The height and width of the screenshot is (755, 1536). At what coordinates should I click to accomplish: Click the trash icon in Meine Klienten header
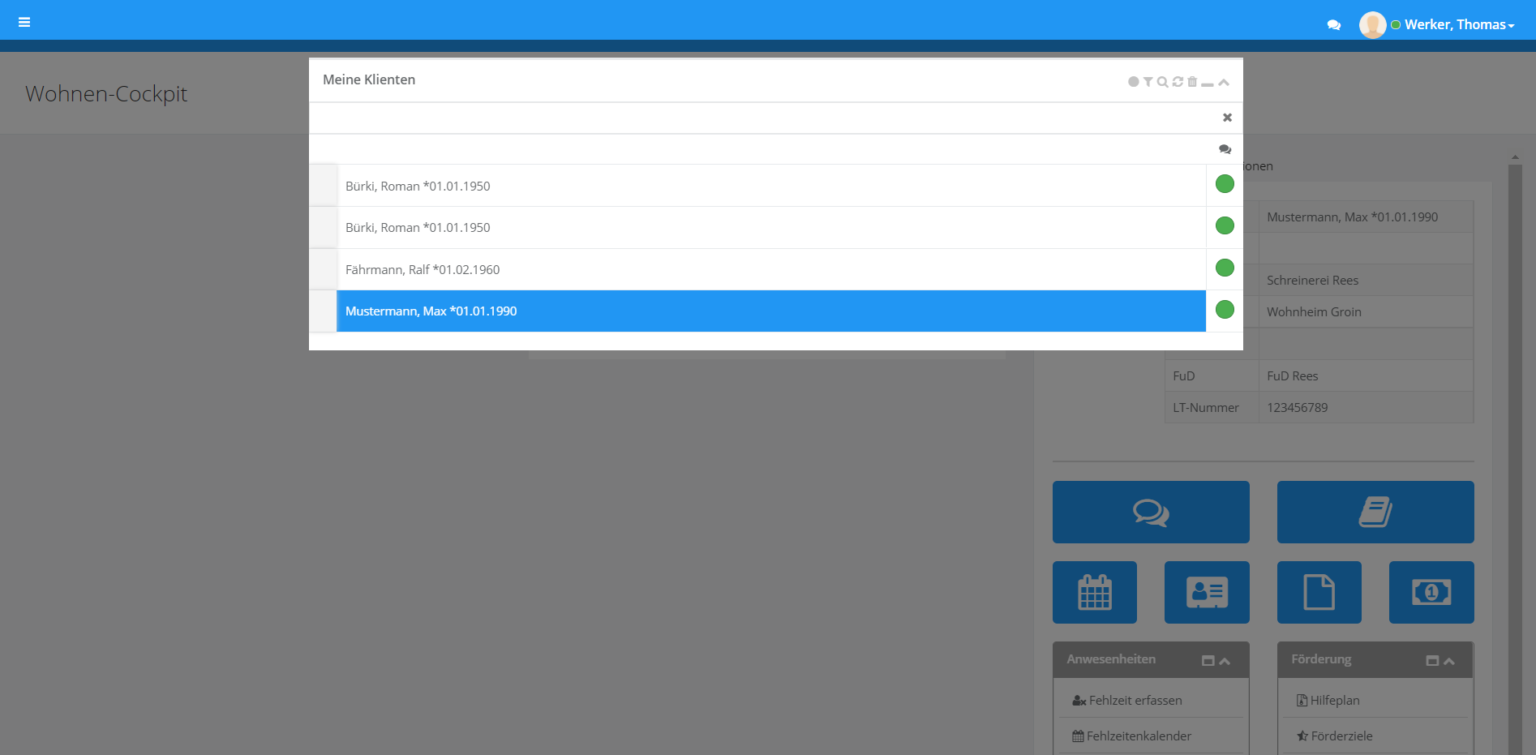(x=1192, y=82)
